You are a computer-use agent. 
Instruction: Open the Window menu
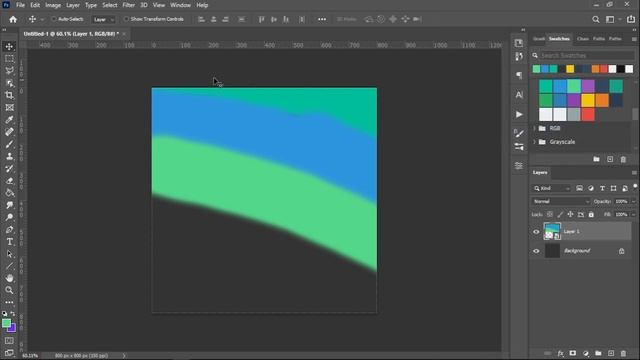point(180,5)
